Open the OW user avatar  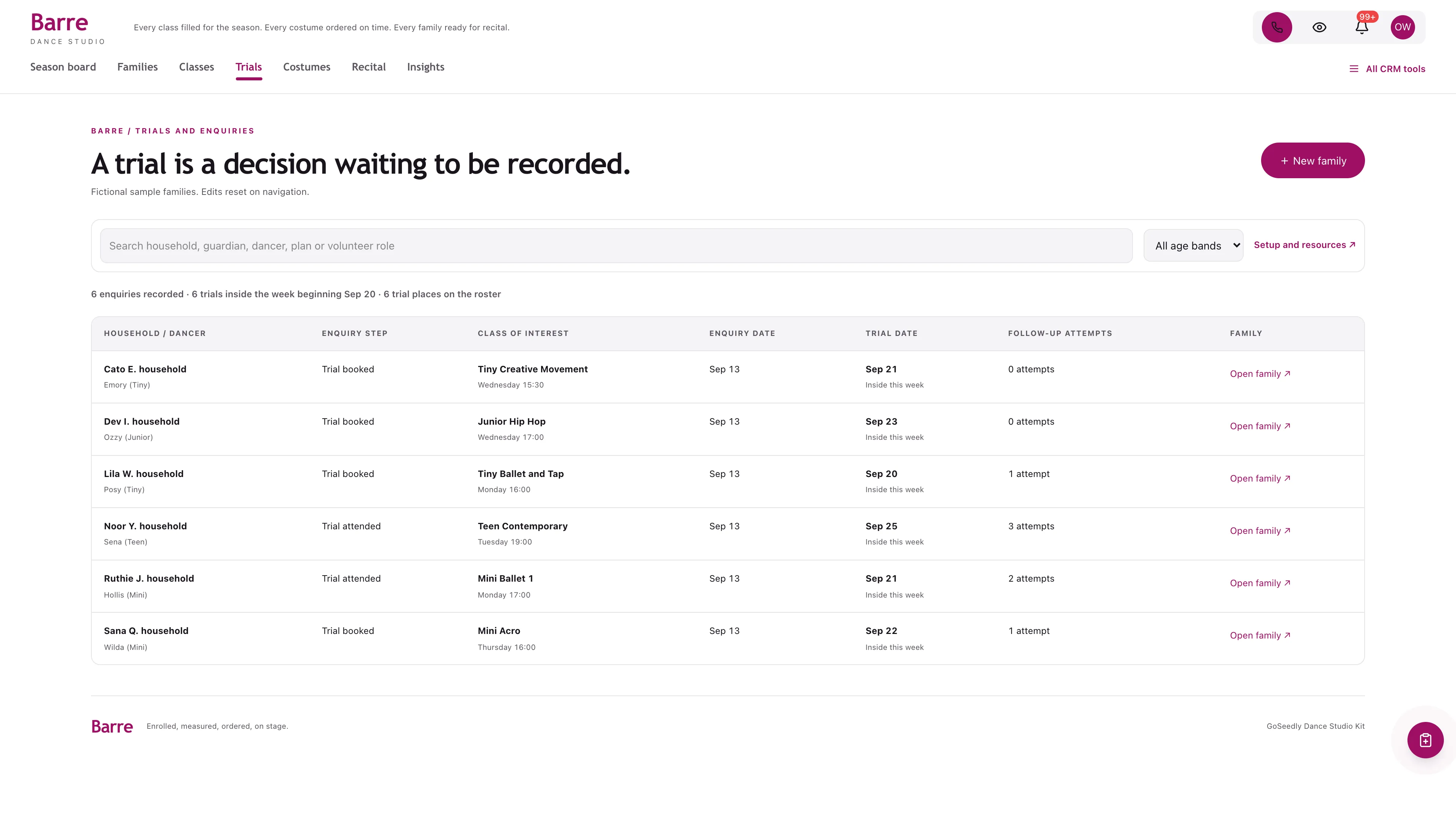[1402, 27]
